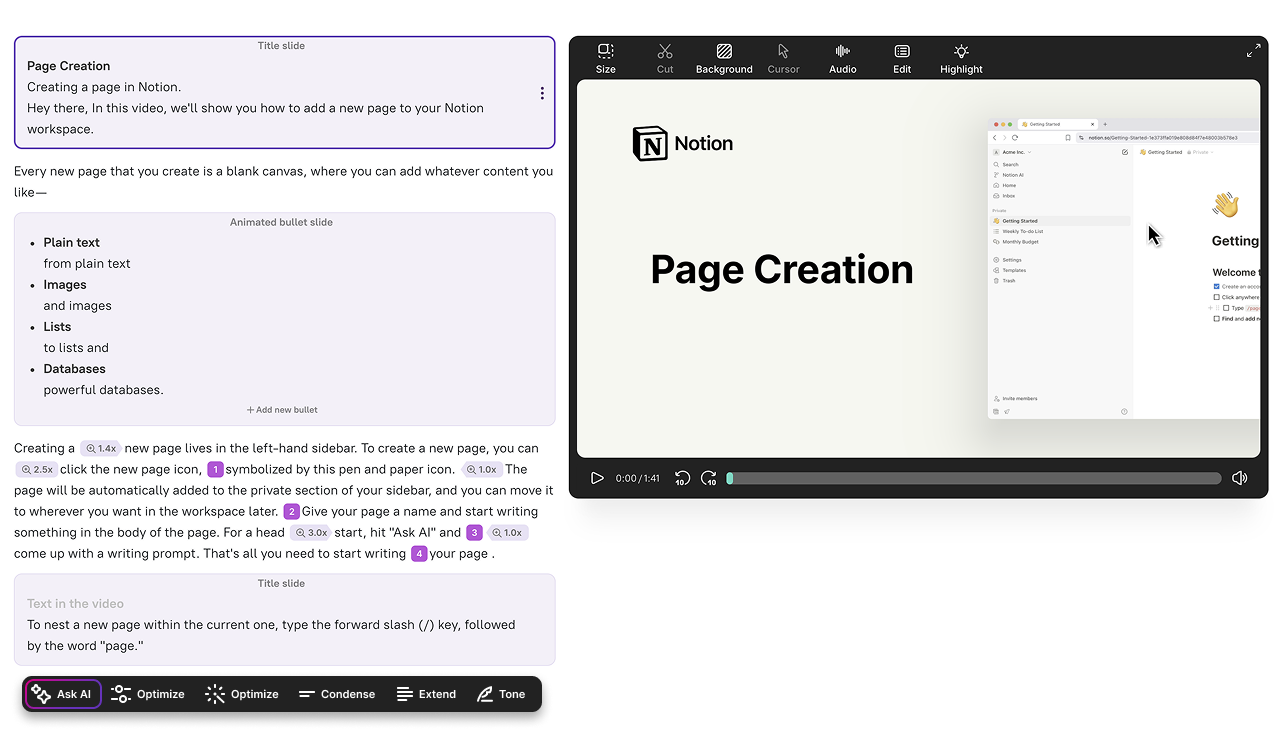Click purple step marker 4
Viewport: 1280px width, 730px height.
pos(419,554)
